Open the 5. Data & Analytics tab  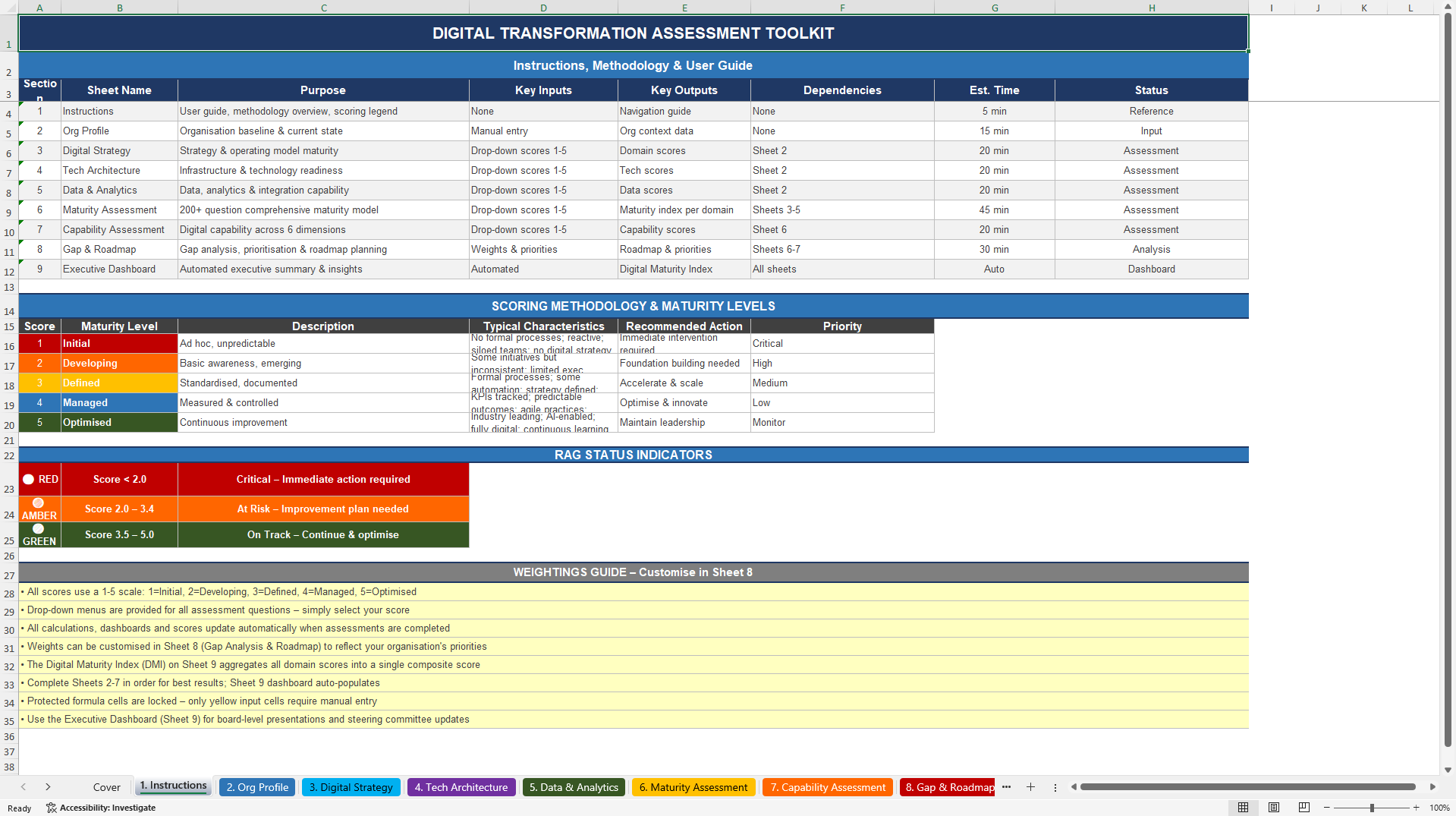(574, 787)
